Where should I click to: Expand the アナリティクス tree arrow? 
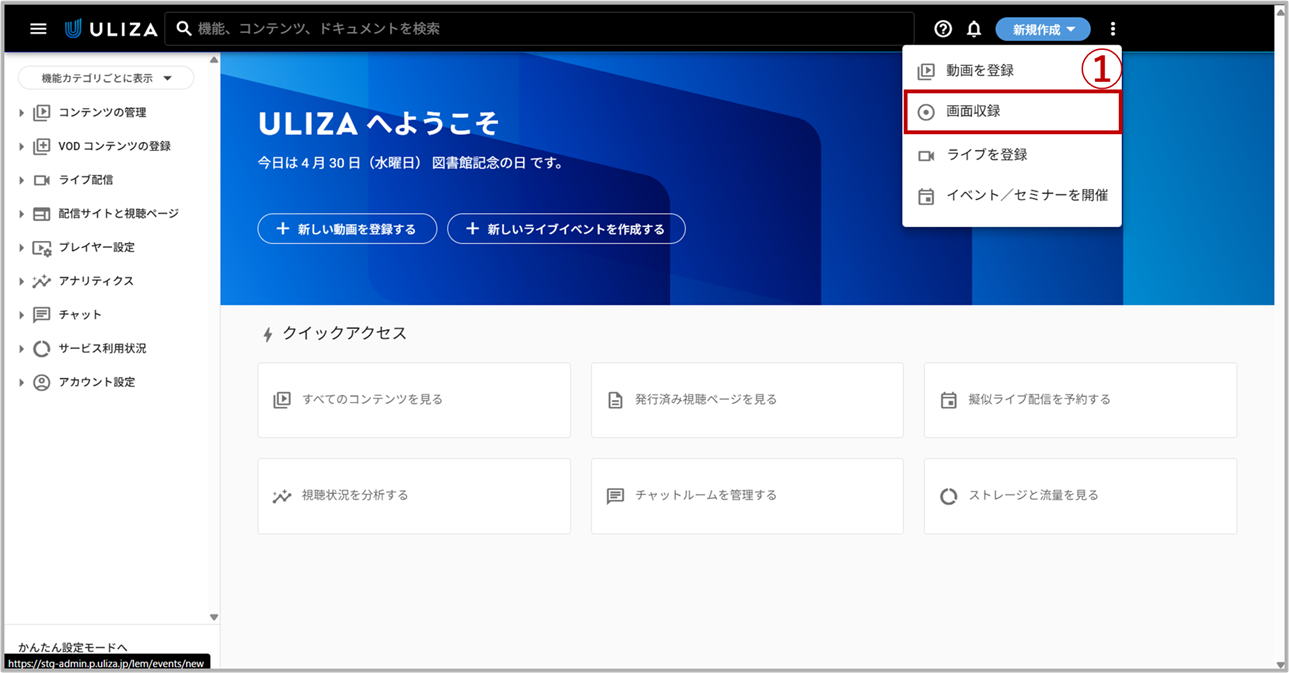click(x=21, y=282)
